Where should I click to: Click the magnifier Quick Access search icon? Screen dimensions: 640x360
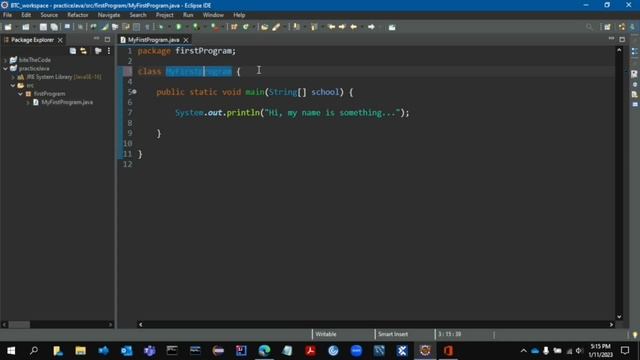589,27
